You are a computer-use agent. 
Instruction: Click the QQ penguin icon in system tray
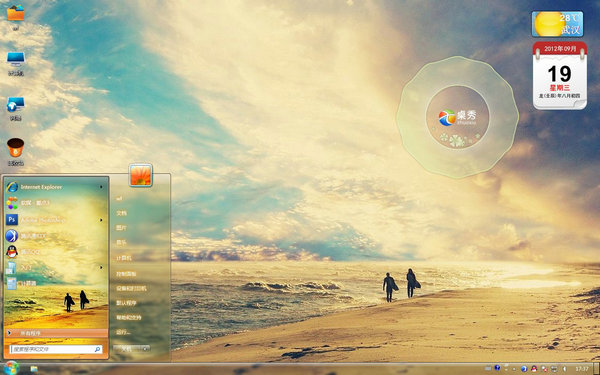534,369
